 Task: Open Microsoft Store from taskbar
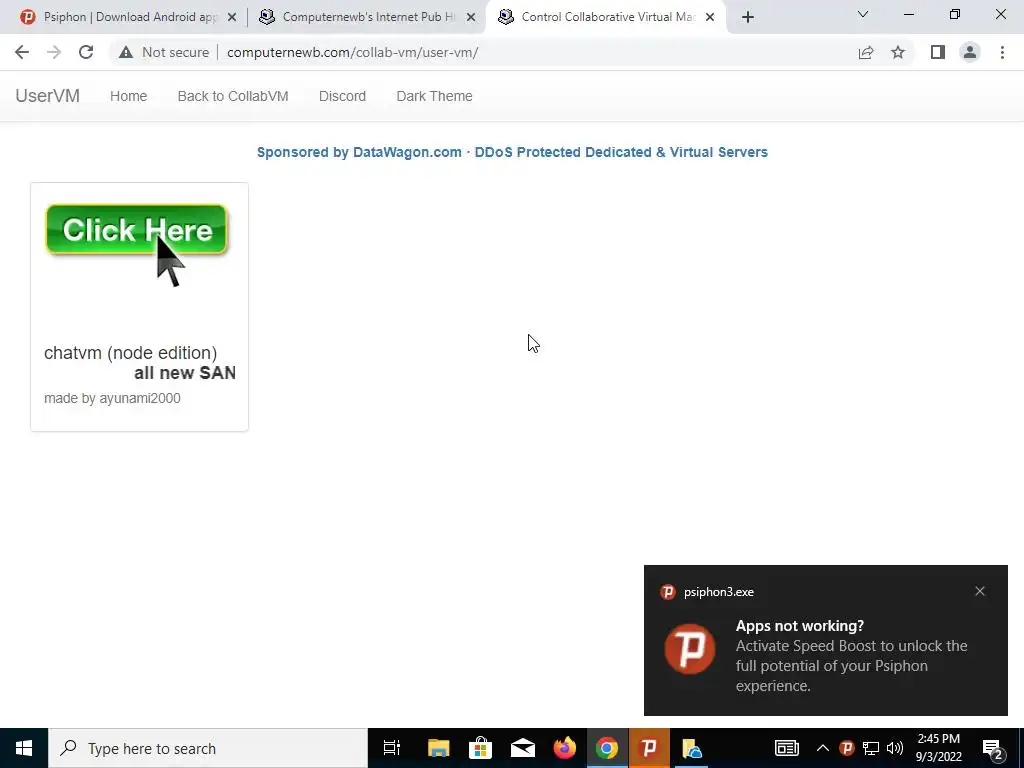pos(481,748)
